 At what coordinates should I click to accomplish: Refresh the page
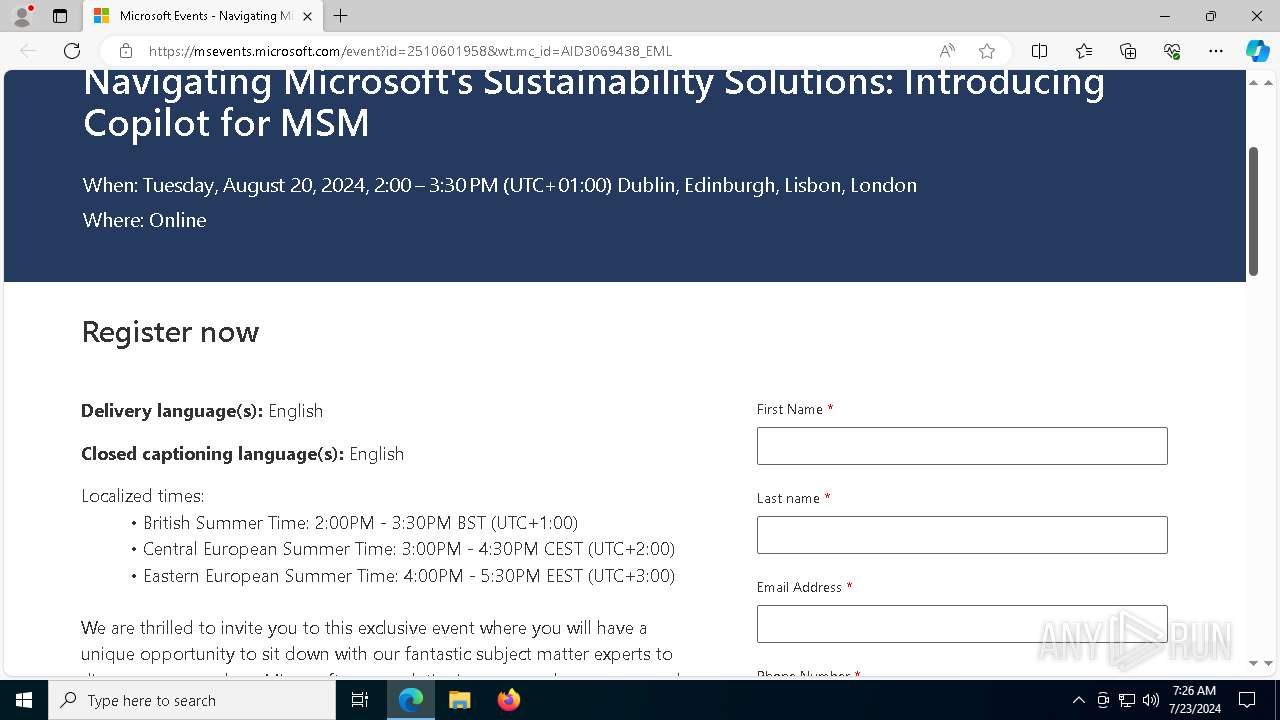coord(72,51)
